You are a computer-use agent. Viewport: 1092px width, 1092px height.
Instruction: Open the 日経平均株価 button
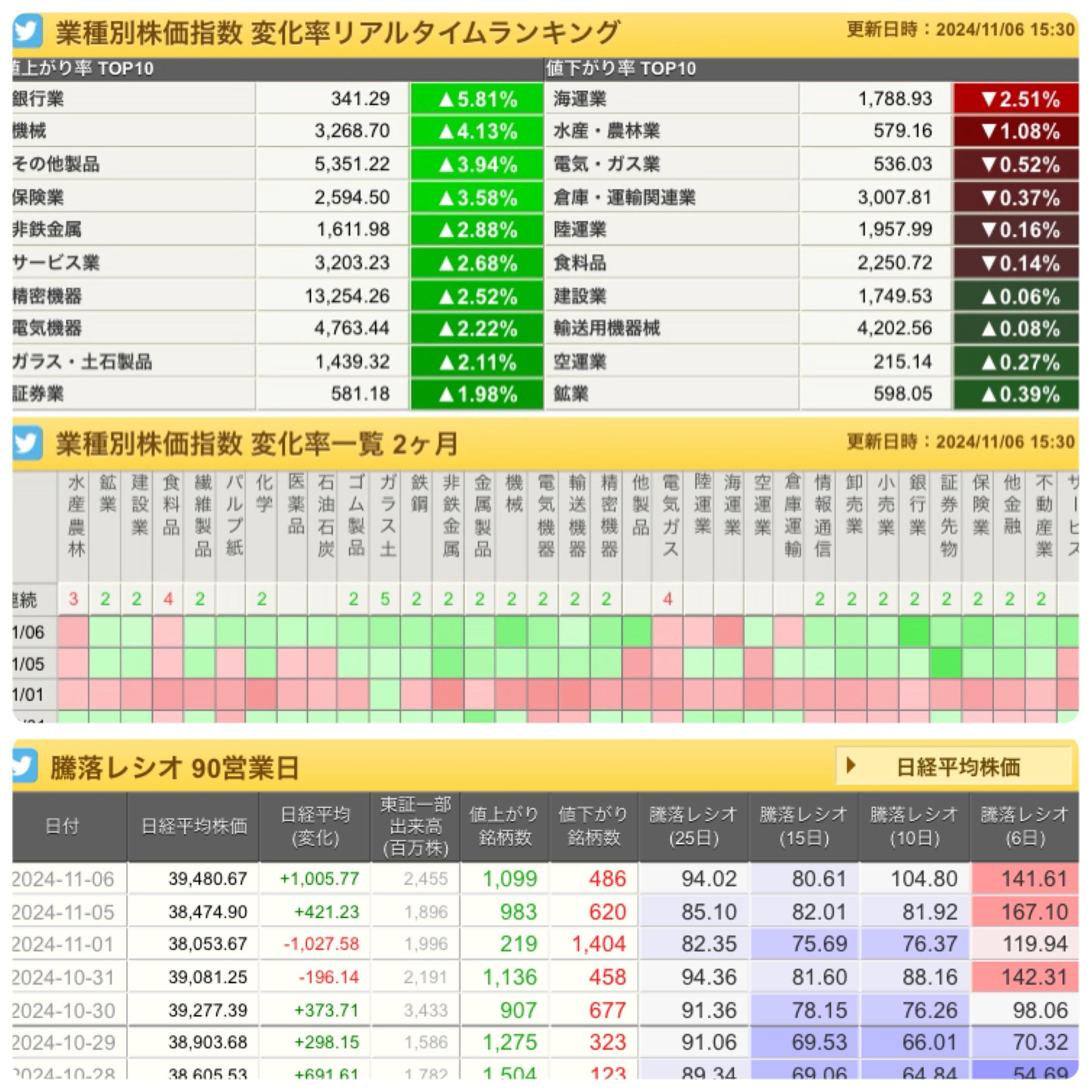(x=953, y=766)
